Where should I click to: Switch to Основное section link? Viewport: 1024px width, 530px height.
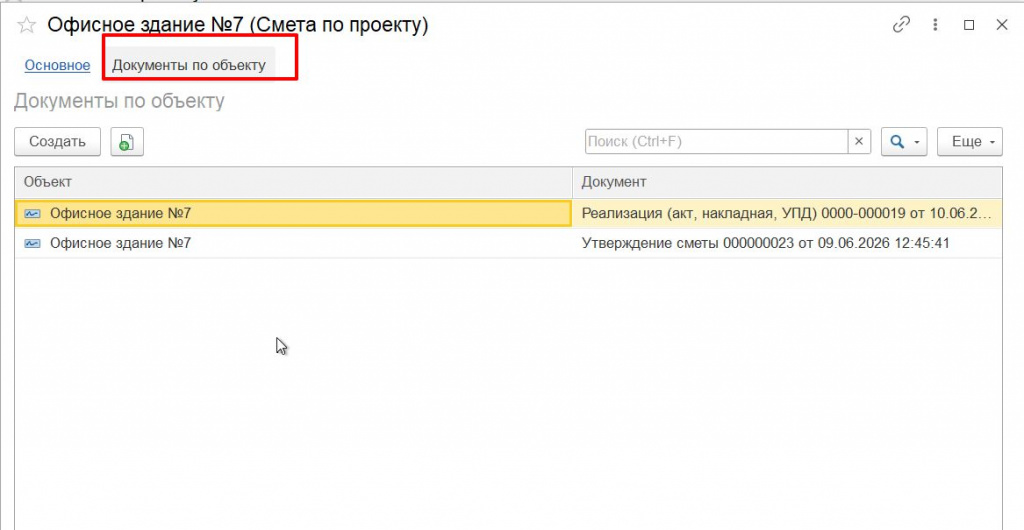click(x=57, y=65)
